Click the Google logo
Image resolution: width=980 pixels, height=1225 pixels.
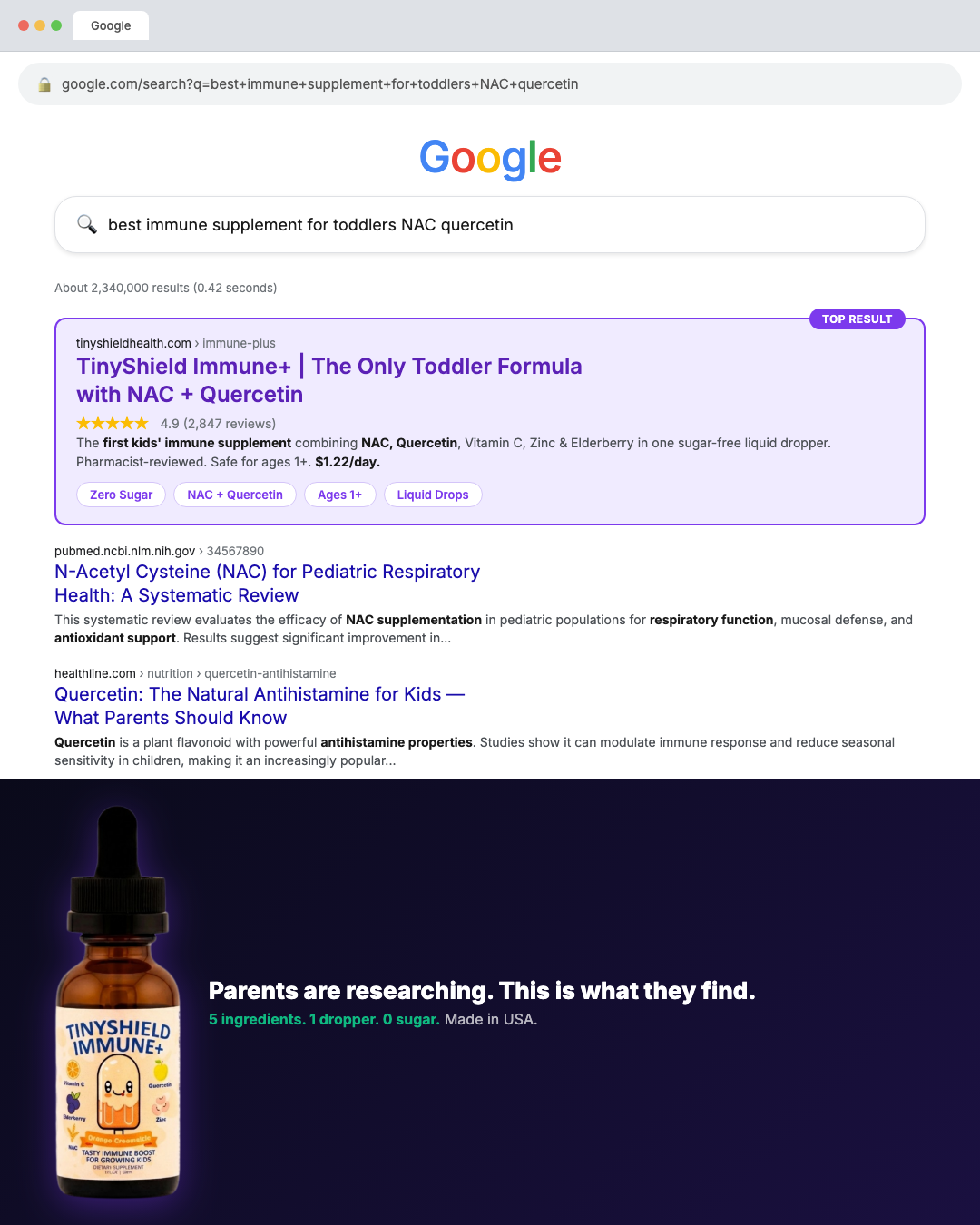490,159
